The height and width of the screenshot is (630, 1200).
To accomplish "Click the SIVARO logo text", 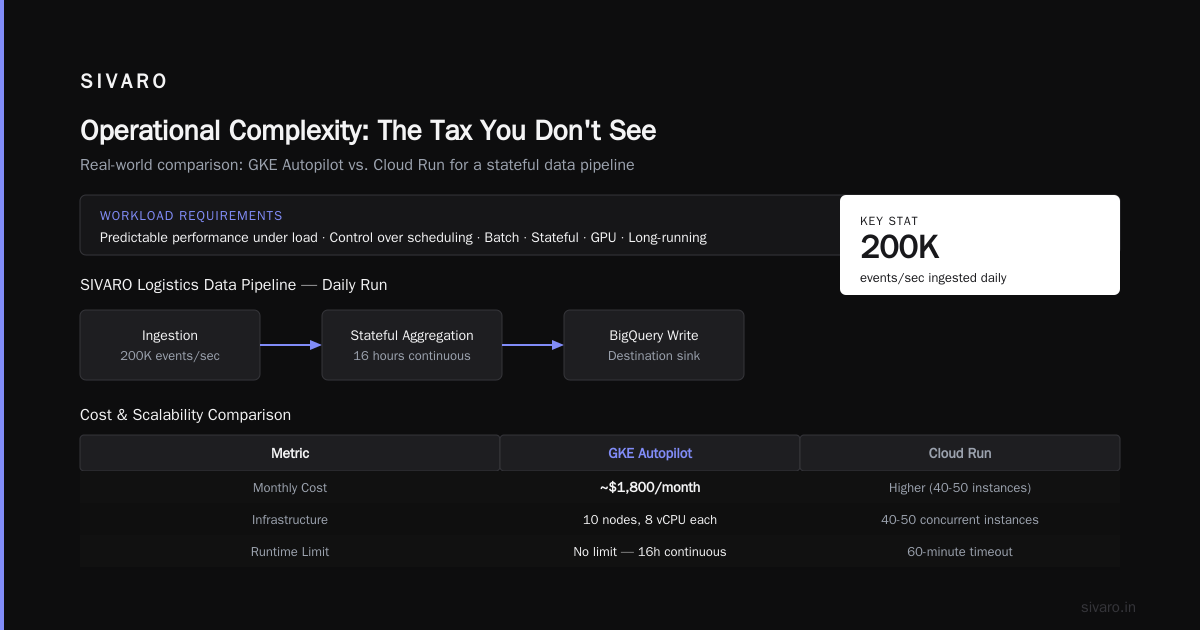I will [x=124, y=82].
